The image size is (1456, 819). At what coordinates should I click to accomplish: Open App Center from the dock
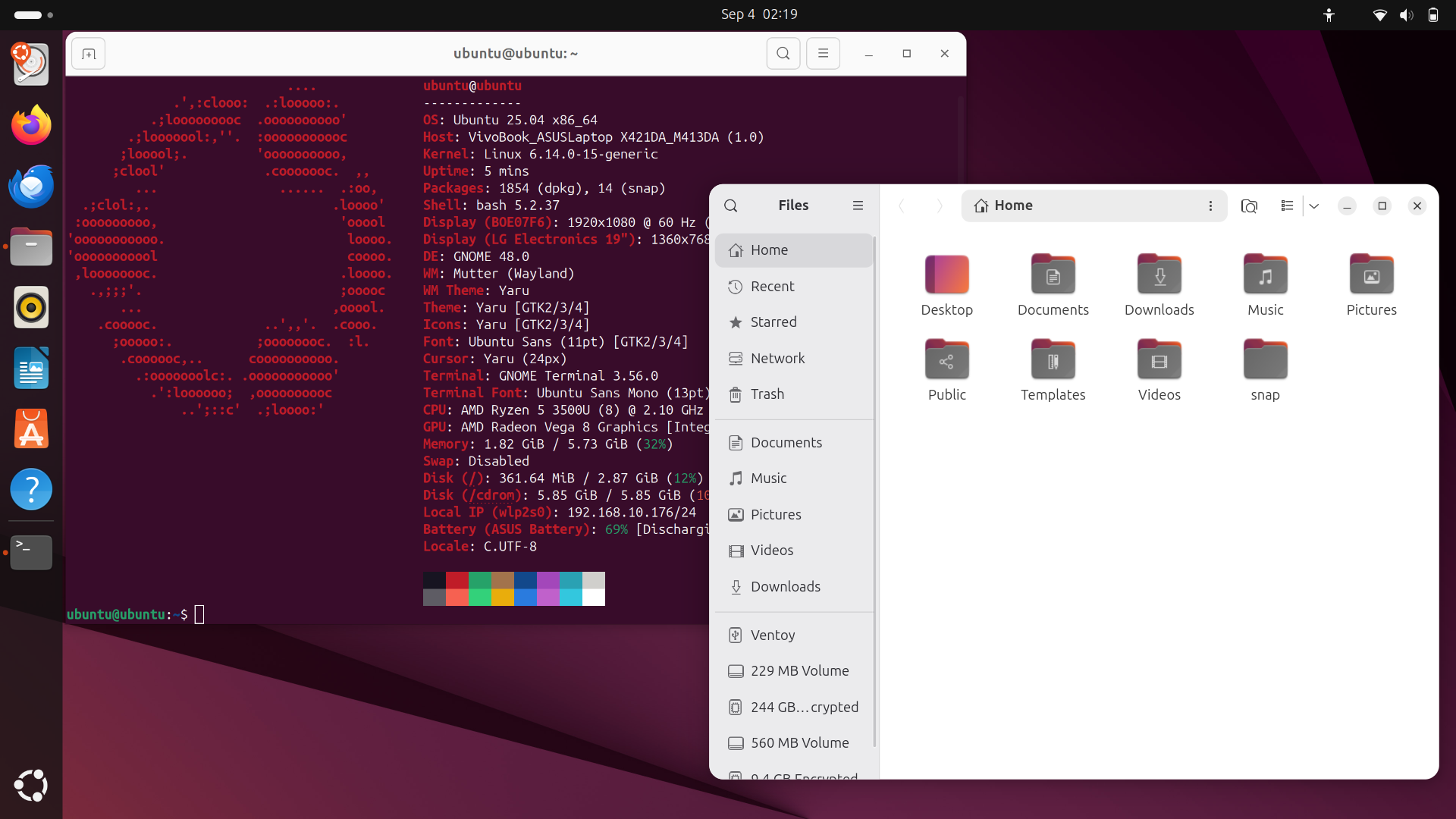point(31,429)
